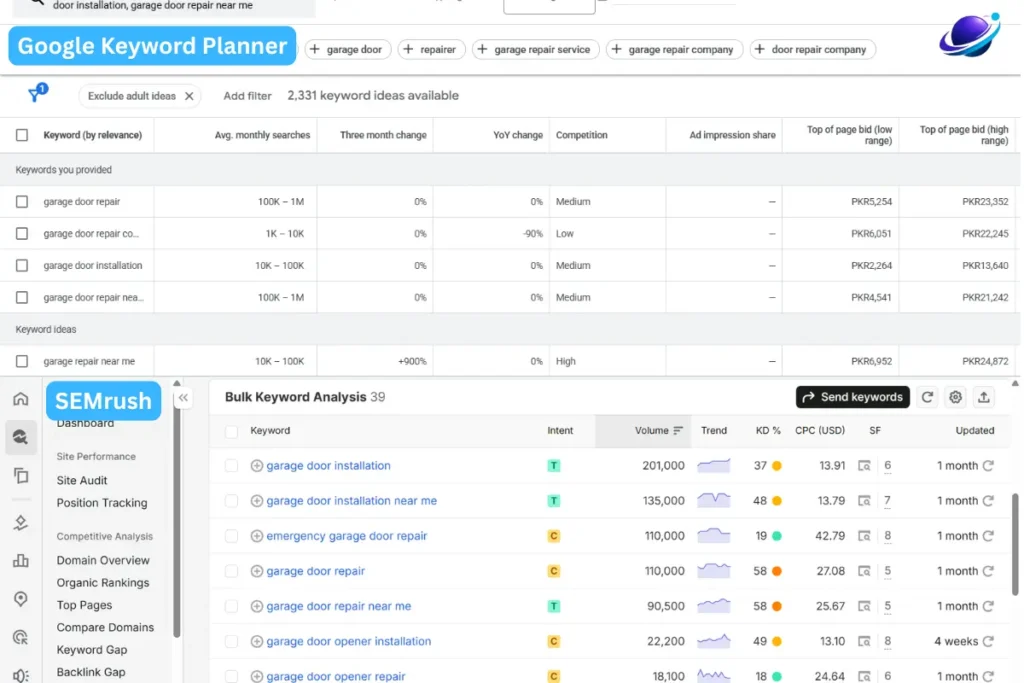
Task: Add garage door repair near me via plus icon
Action: 257,606
